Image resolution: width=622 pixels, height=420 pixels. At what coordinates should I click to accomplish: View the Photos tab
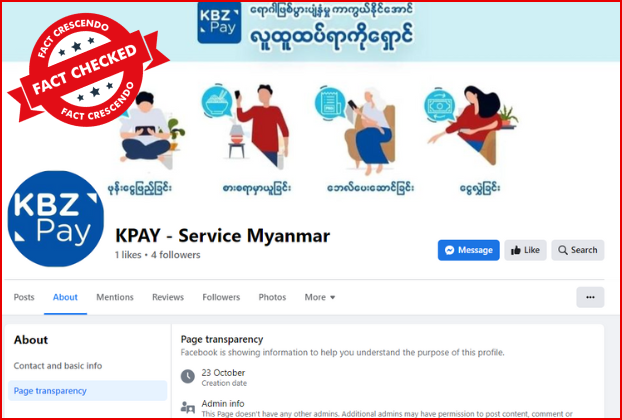click(272, 297)
